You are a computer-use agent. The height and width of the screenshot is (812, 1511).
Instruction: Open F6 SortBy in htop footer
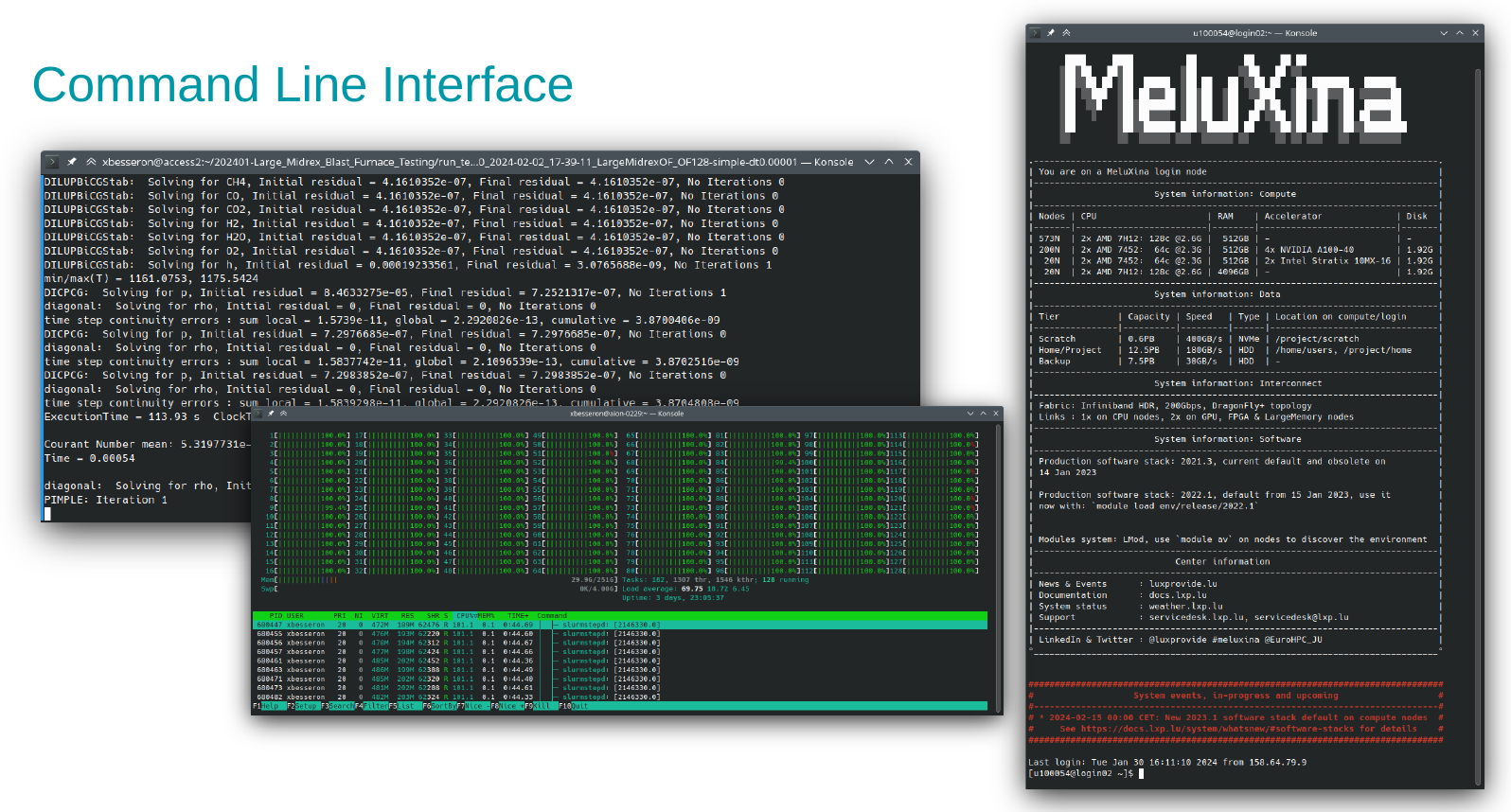point(443,706)
